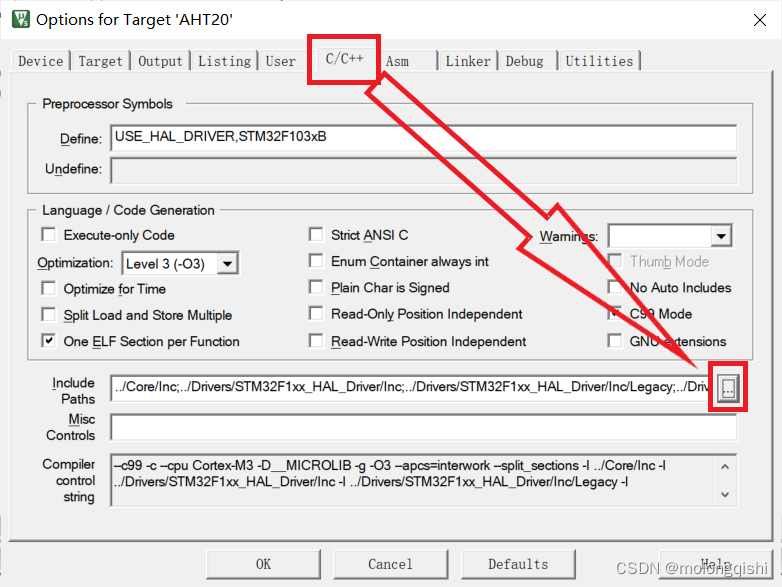Click the Undefine input field
Screen dimensions: 782x587
423,171
